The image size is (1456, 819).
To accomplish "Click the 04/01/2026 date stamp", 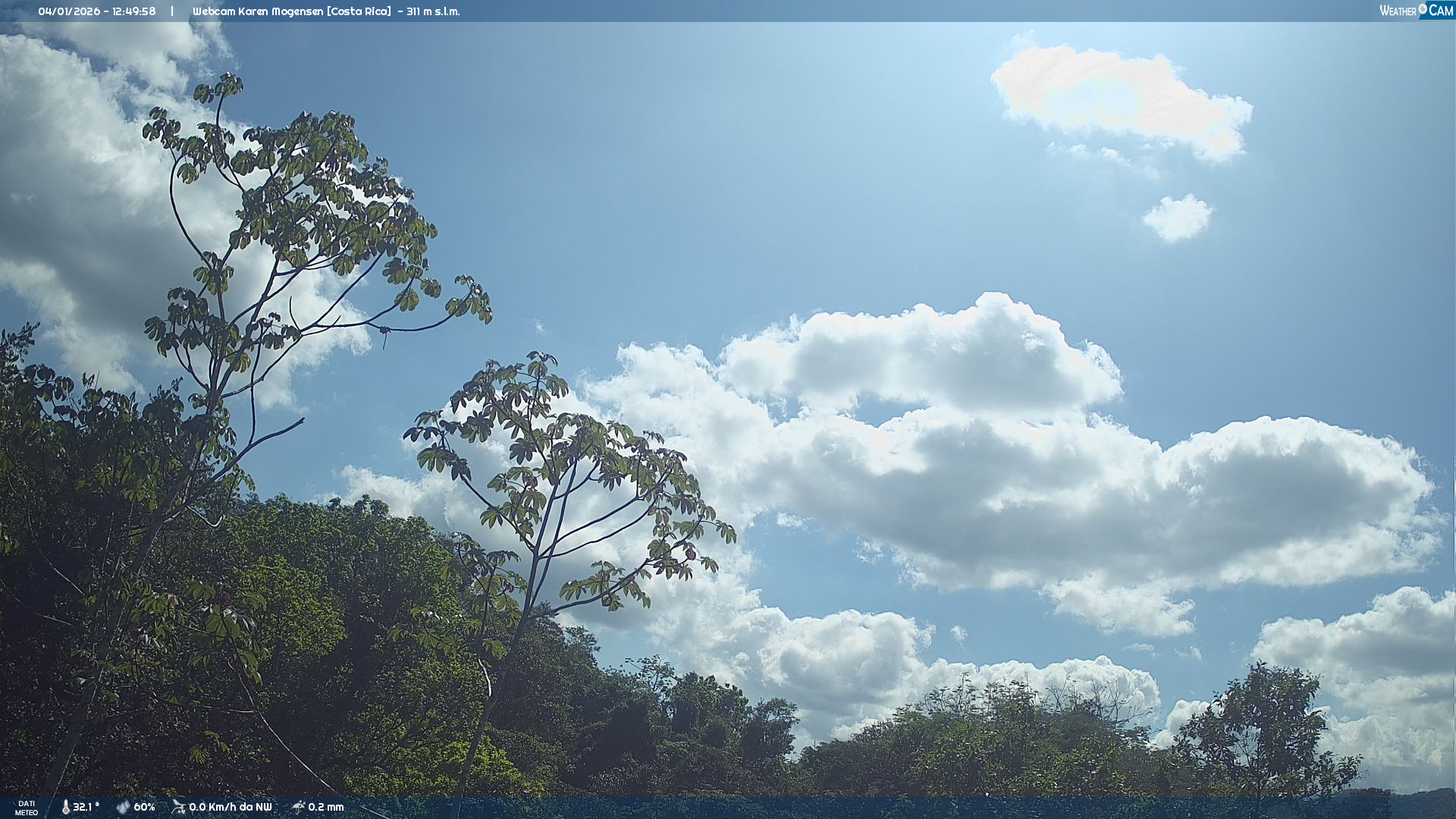I will (69, 11).
